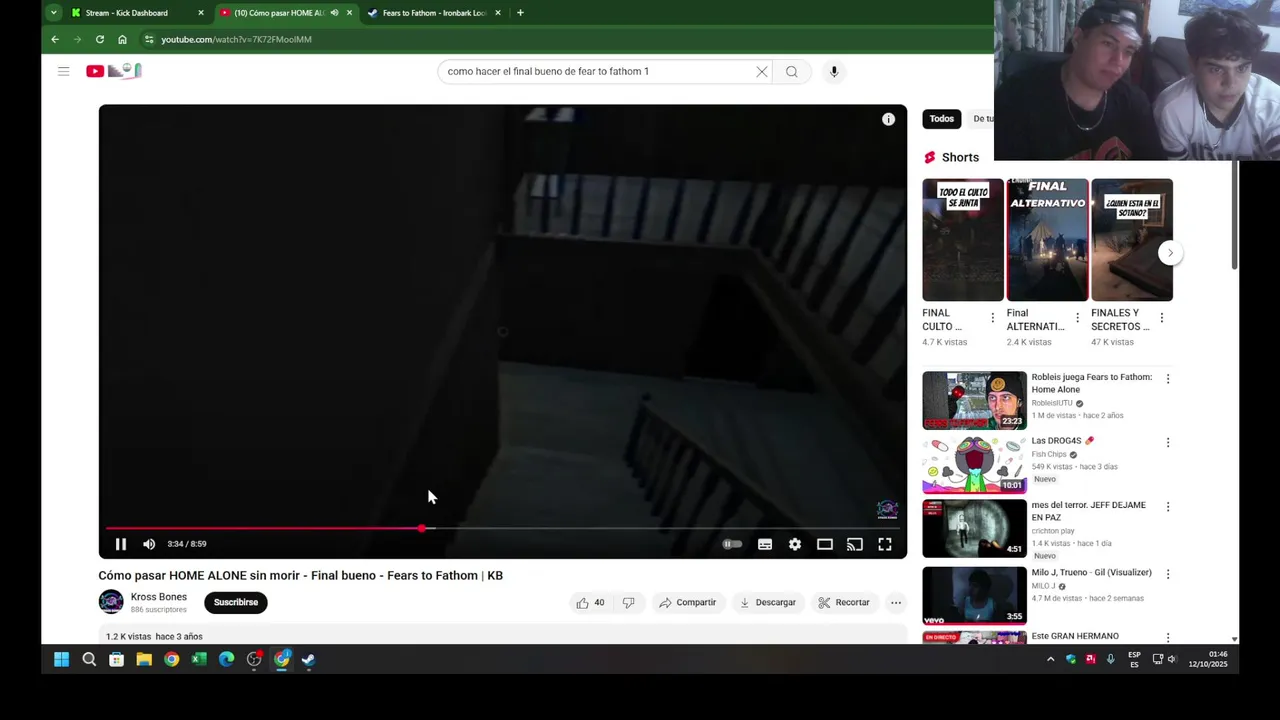Open the YouTube guide hamburger menu
The height and width of the screenshot is (720, 1280).
point(63,71)
